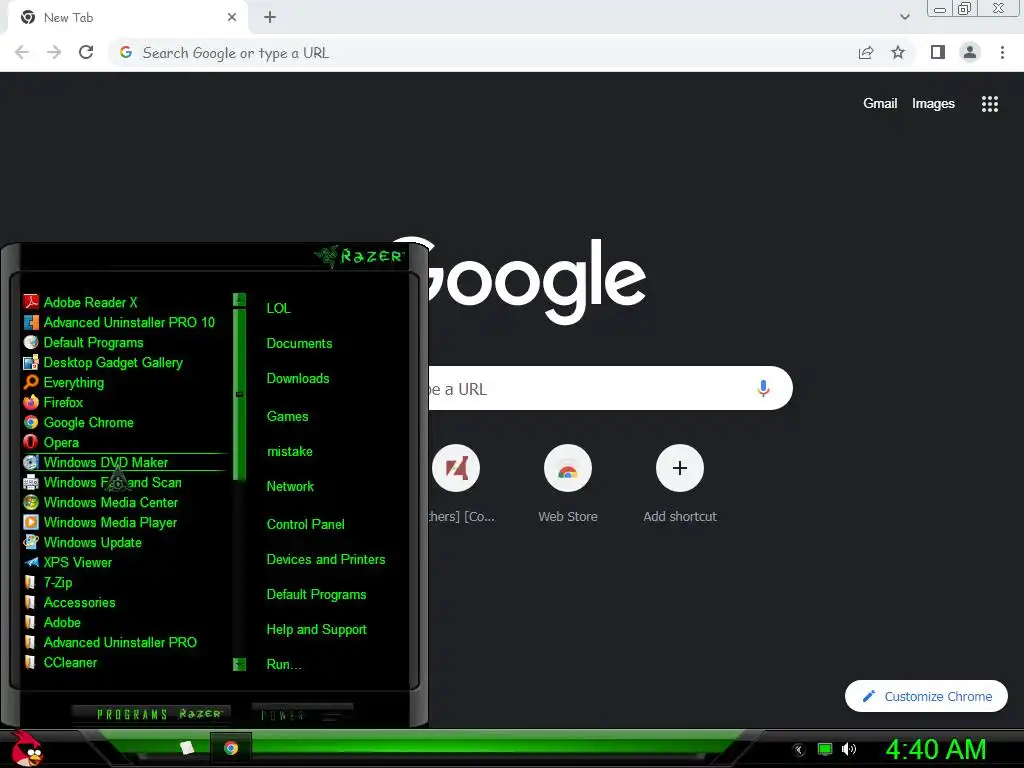Open the Google apps grid
The height and width of the screenshot is (768, 1024).
click(x=989, y=104)
